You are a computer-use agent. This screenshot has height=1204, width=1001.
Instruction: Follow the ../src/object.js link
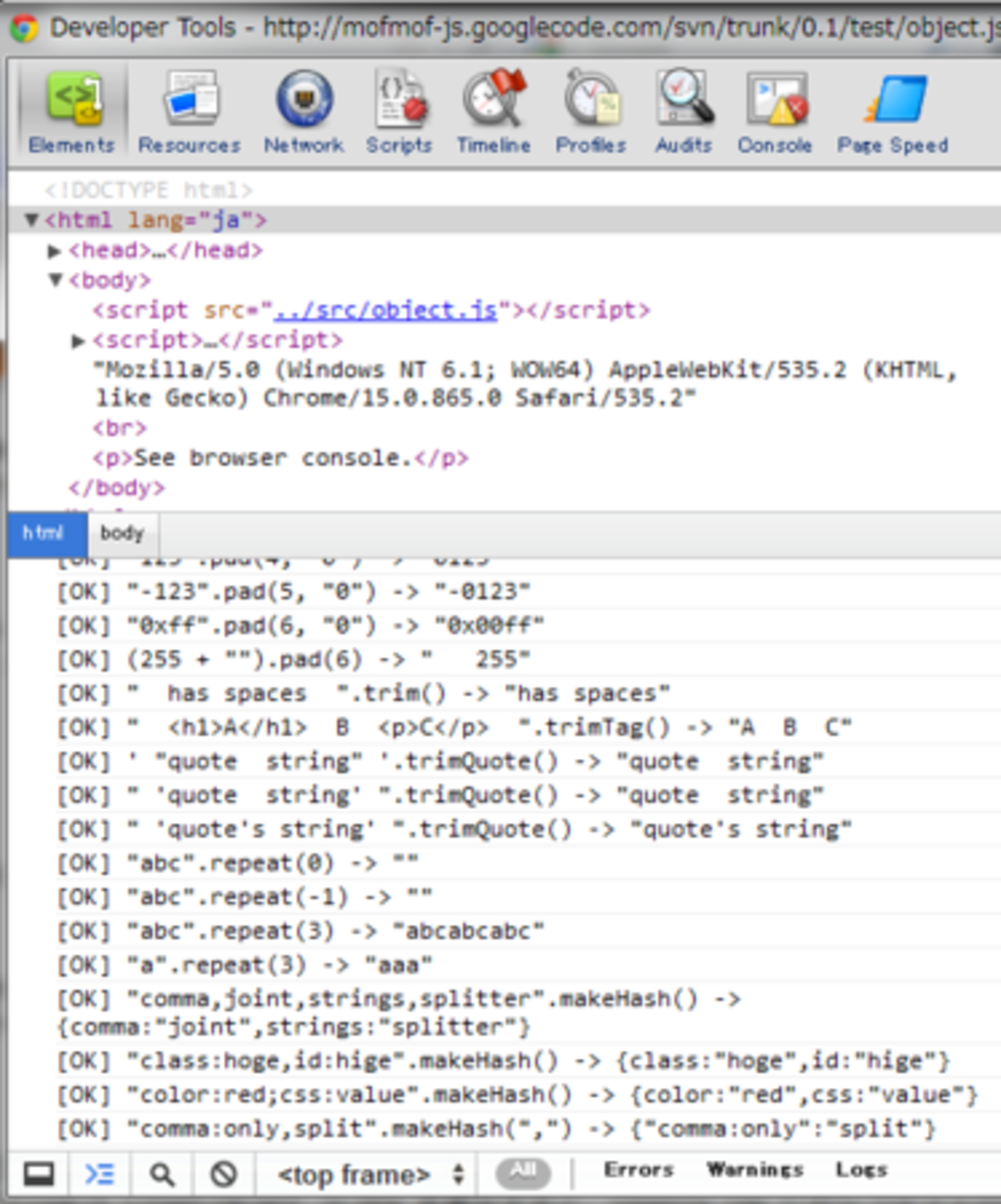pyautogui.click(x=386, y=310)
